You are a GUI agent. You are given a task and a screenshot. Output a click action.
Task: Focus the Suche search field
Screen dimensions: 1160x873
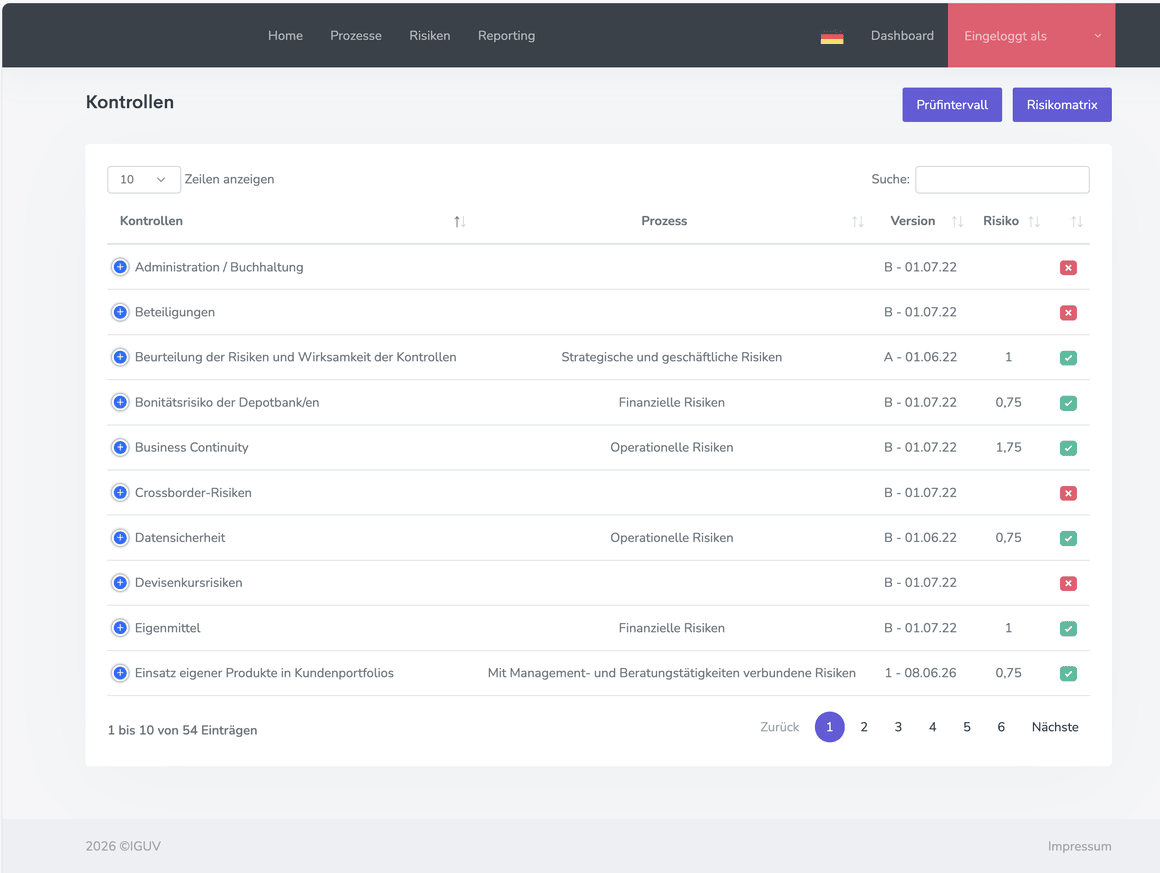tap(1002, 180)
